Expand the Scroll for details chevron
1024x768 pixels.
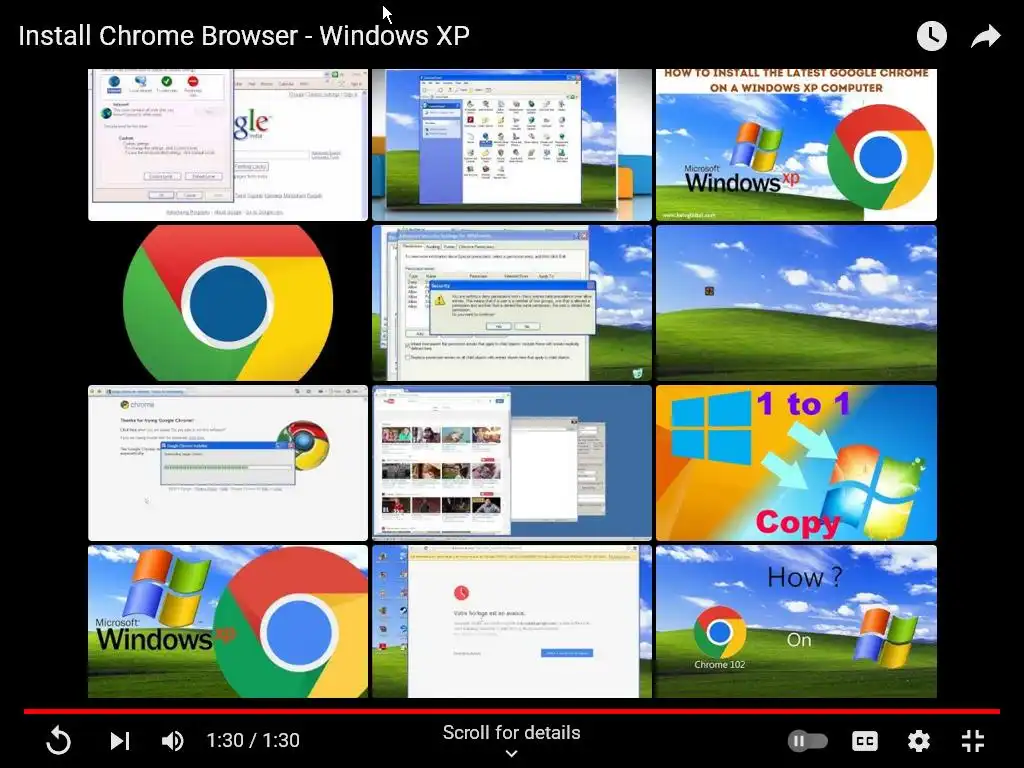pos(511,754)
